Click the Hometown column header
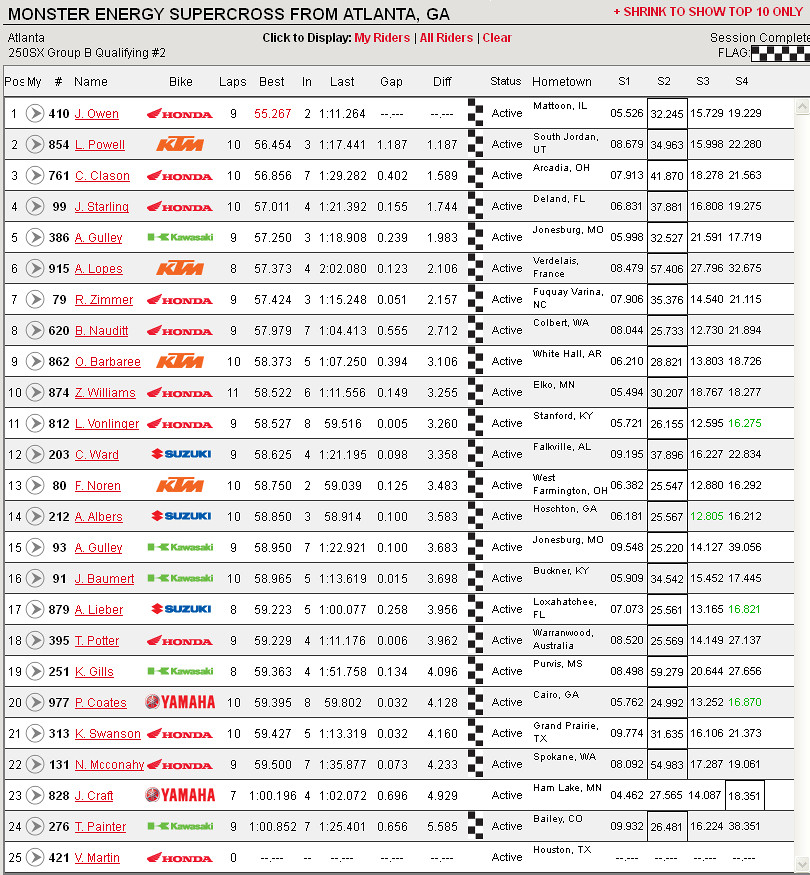 pos(562,81)
